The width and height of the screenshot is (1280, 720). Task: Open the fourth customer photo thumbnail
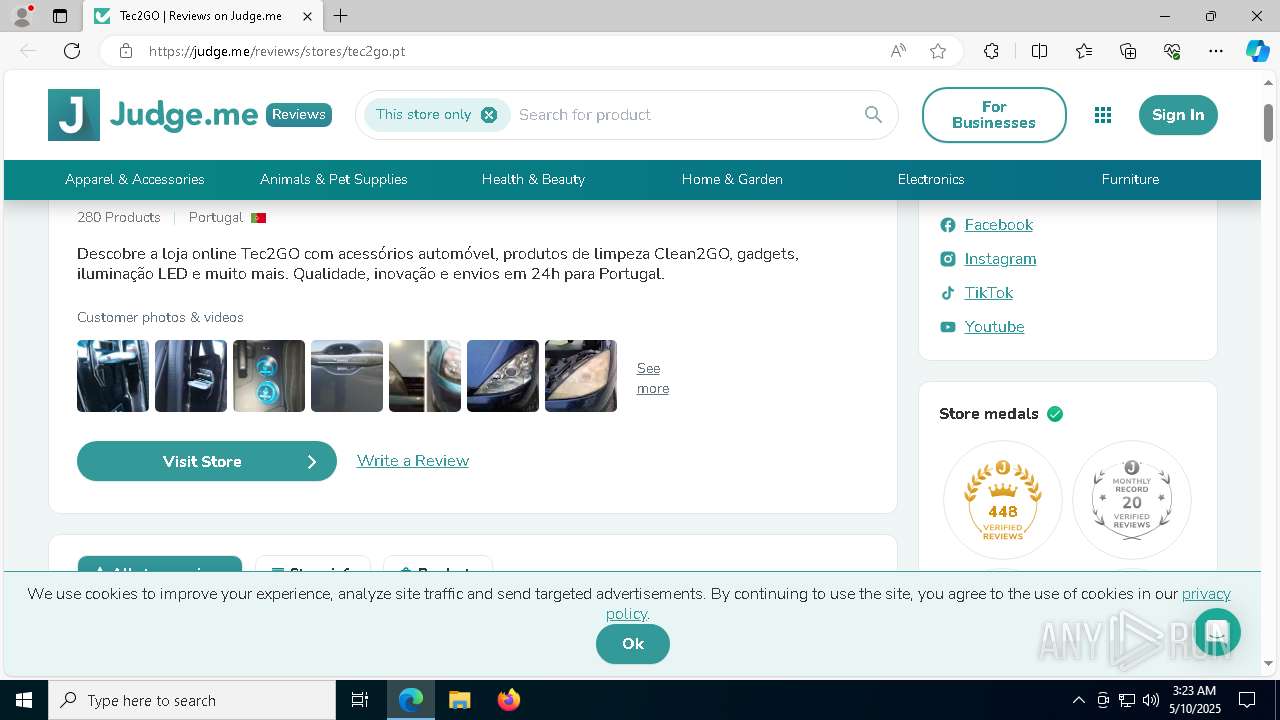(x=347, y=376)
